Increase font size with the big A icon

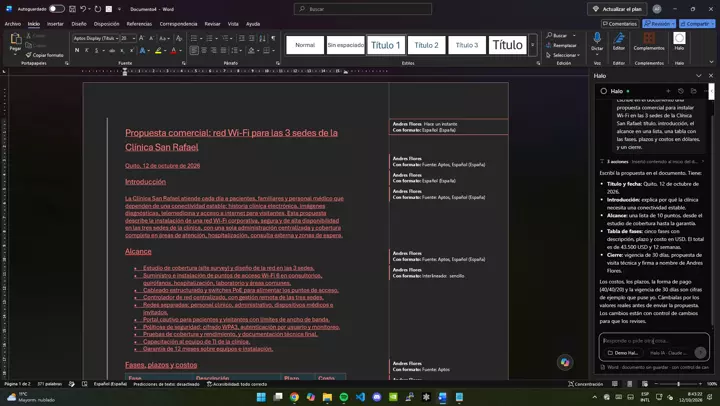pos(142,39)
